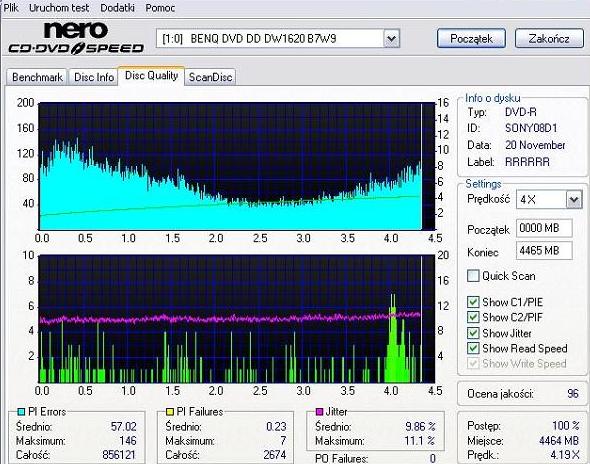
Task: Click the cyan PI Errors legend swatch
Action: tap(21, 412)
